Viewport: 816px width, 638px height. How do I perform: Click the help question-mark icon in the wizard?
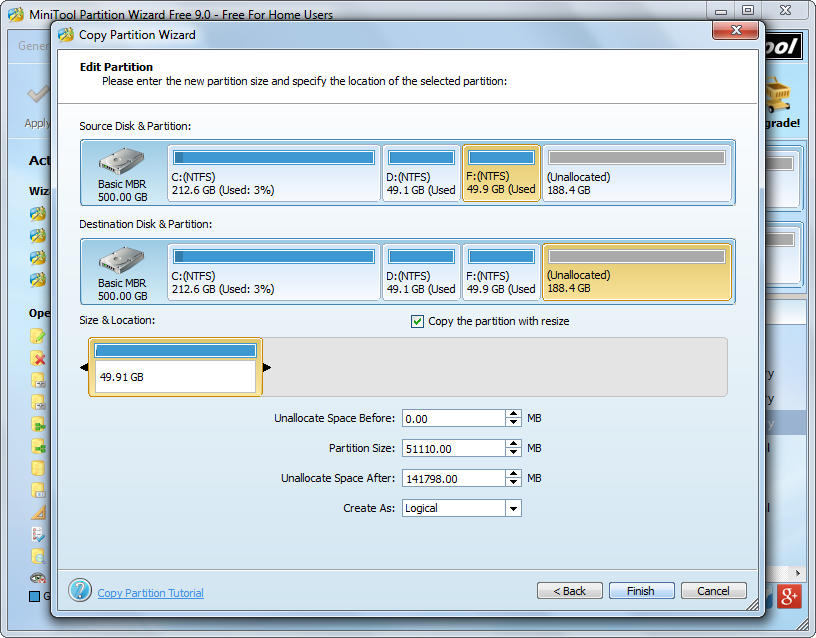pyautogui.click(x=80, y=590)
